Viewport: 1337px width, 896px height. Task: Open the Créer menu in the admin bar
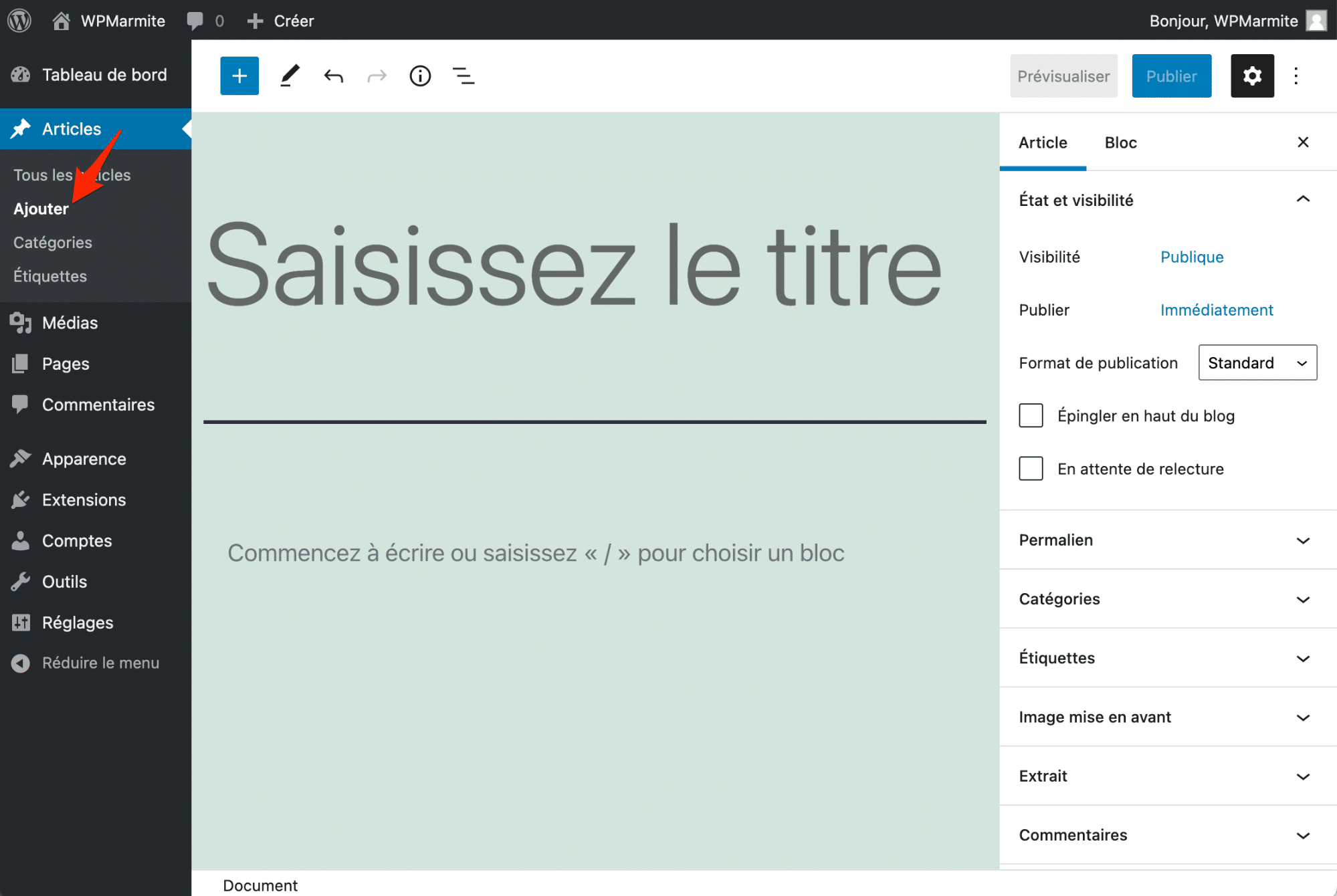[x=280, y=20]
